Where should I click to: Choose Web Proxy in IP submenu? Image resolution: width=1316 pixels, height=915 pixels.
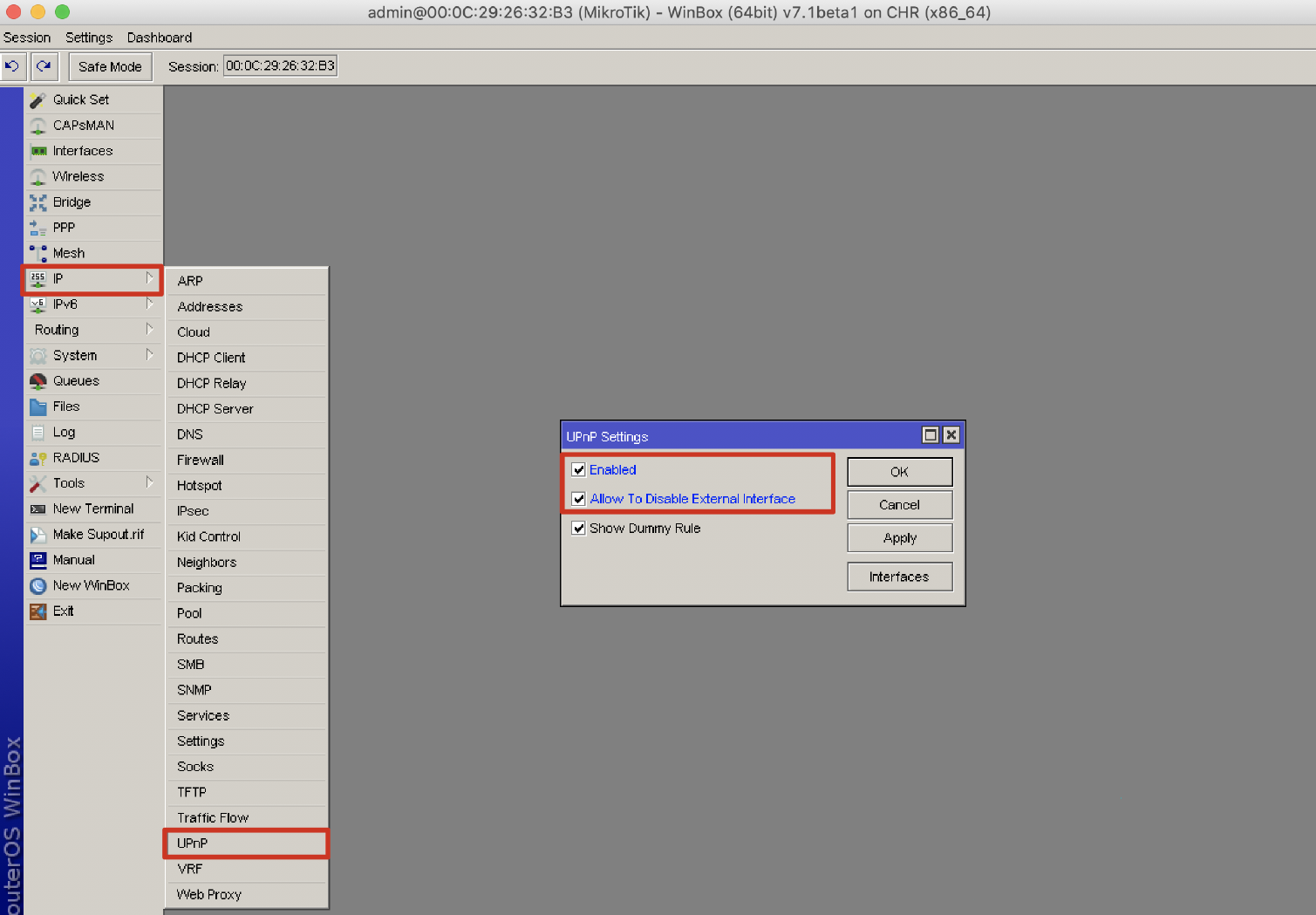(x=246, y=895)
